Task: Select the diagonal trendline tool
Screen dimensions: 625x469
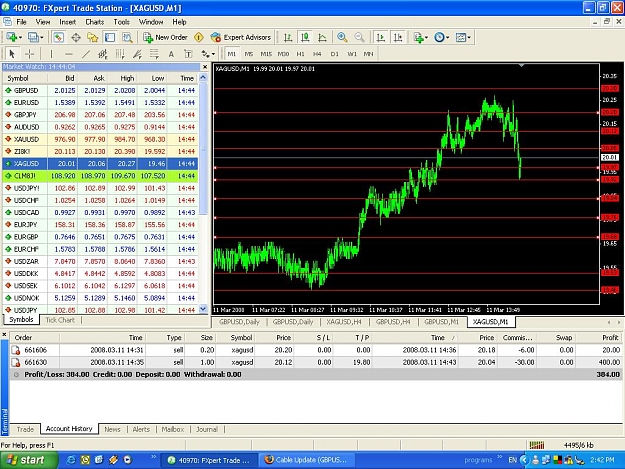Action: tap(86, 54)
